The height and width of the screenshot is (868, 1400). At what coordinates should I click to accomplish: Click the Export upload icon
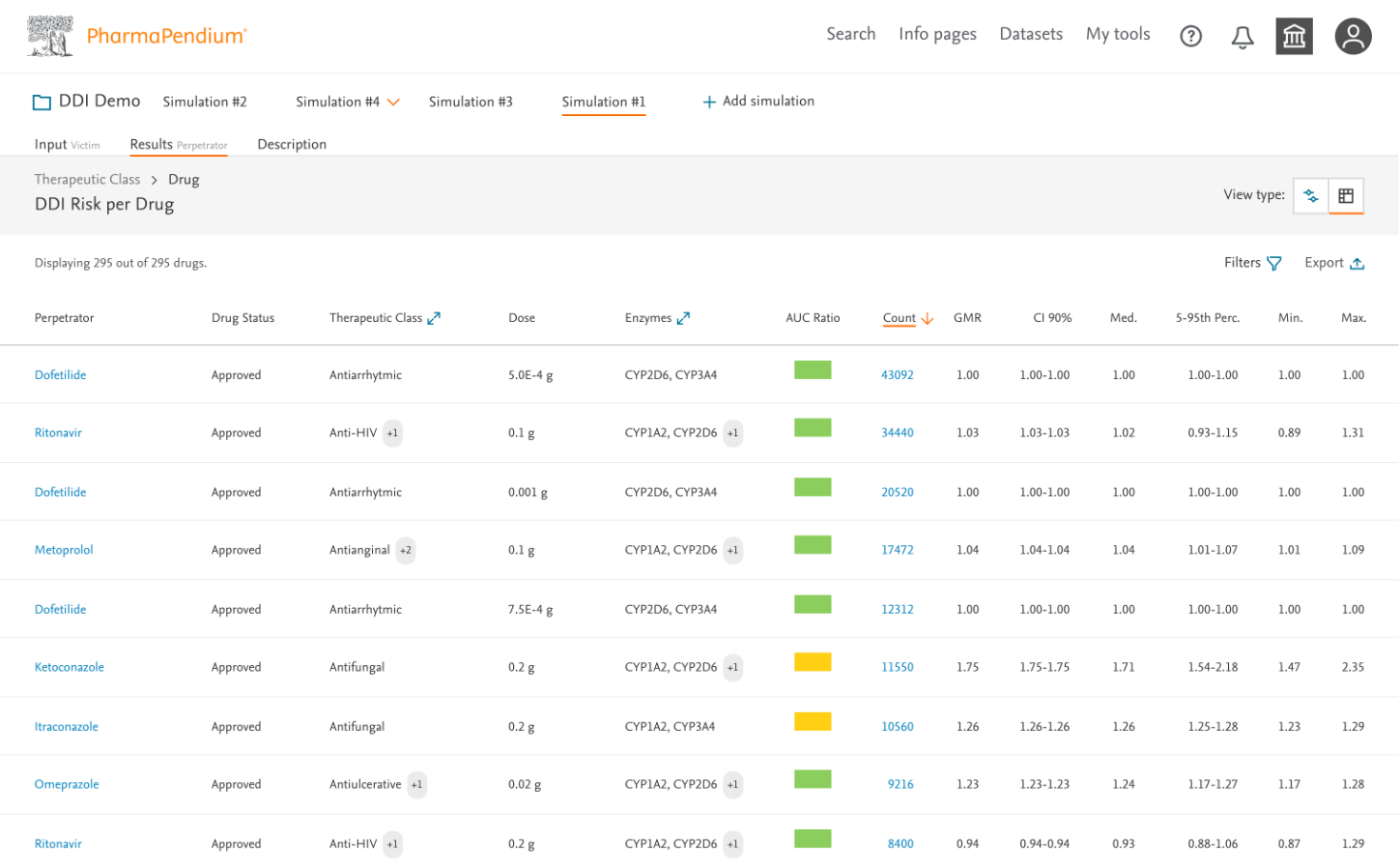(x=1357, y=263)
